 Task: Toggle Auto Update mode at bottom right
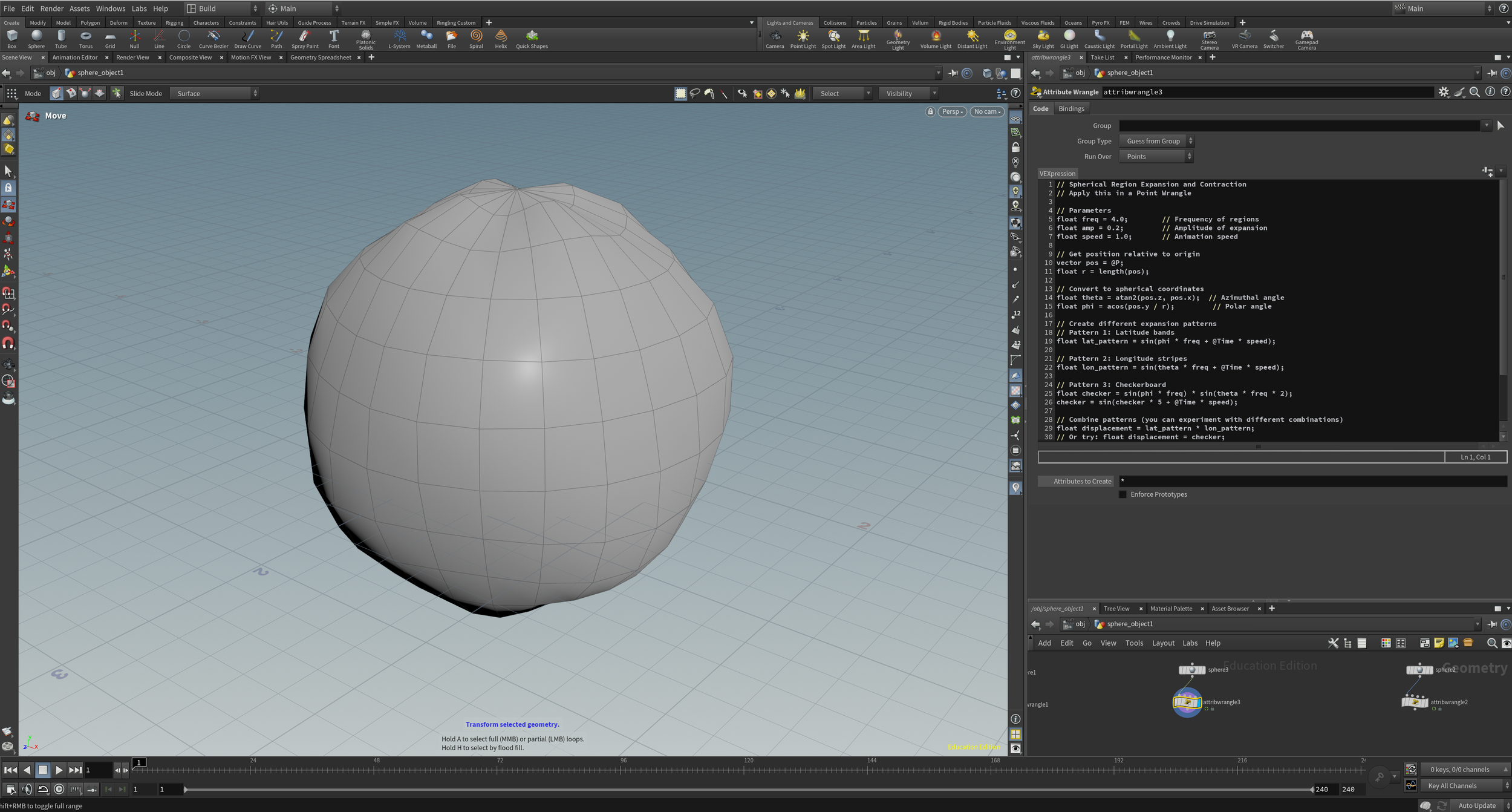pos(1476,805)
